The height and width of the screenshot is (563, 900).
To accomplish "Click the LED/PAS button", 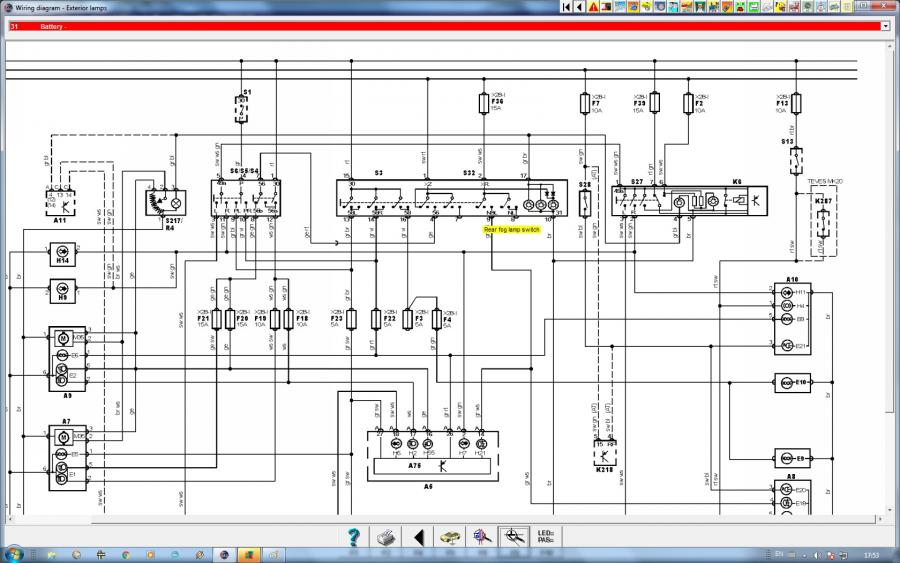I will tap(546, 537).
